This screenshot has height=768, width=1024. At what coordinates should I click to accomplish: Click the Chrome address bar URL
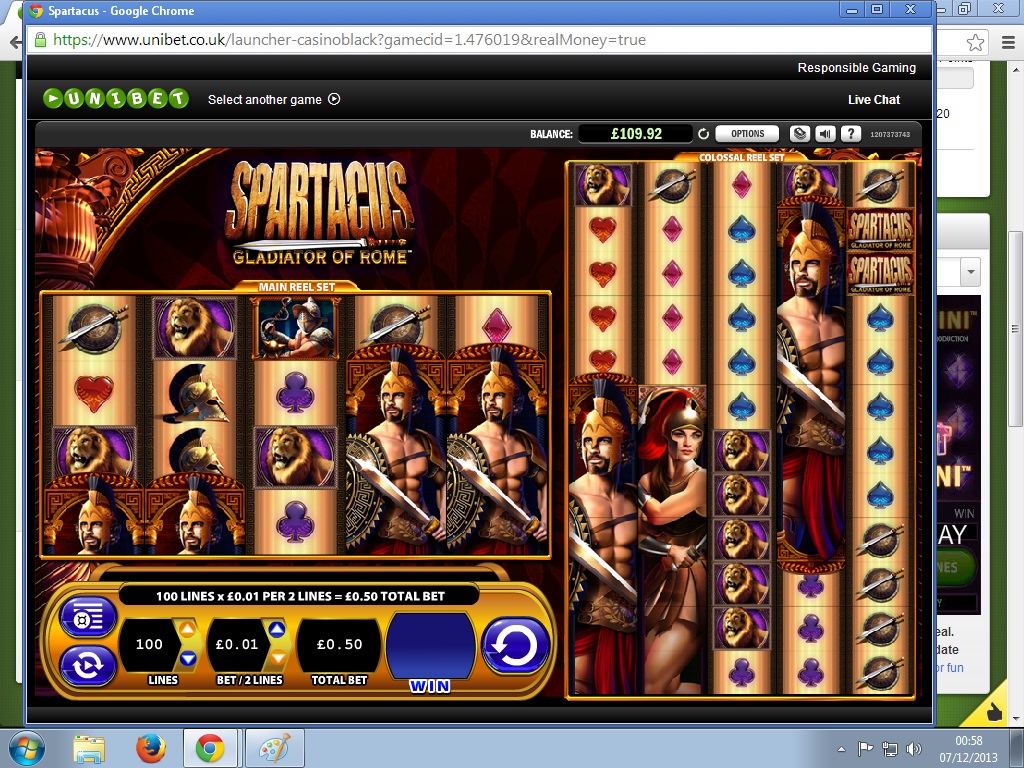point(350,41)
